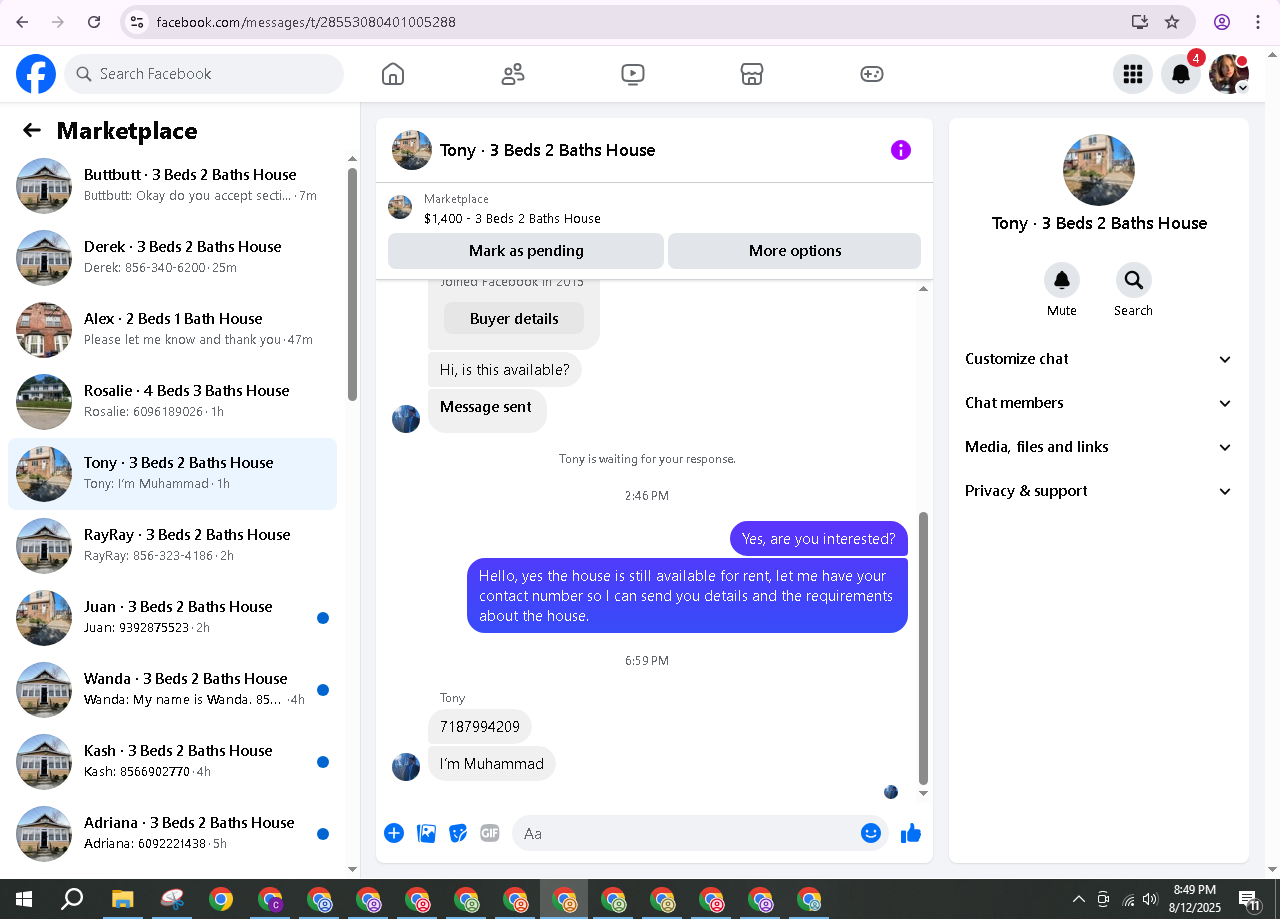
Task: Open the account profile picture menu
Action: click(x=1229, y=74)
